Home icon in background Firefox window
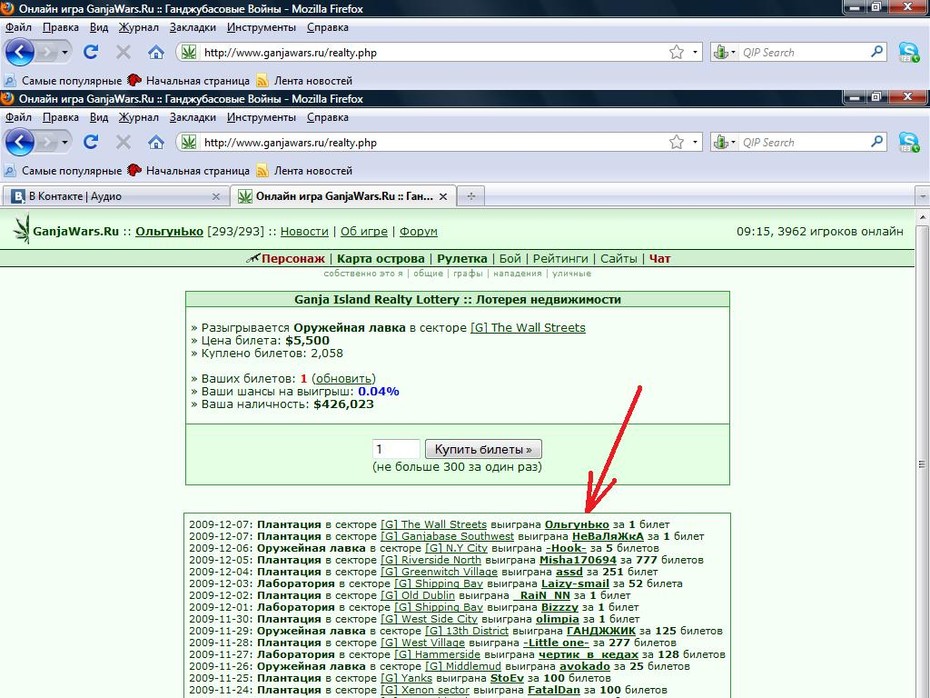 [156, 52]
